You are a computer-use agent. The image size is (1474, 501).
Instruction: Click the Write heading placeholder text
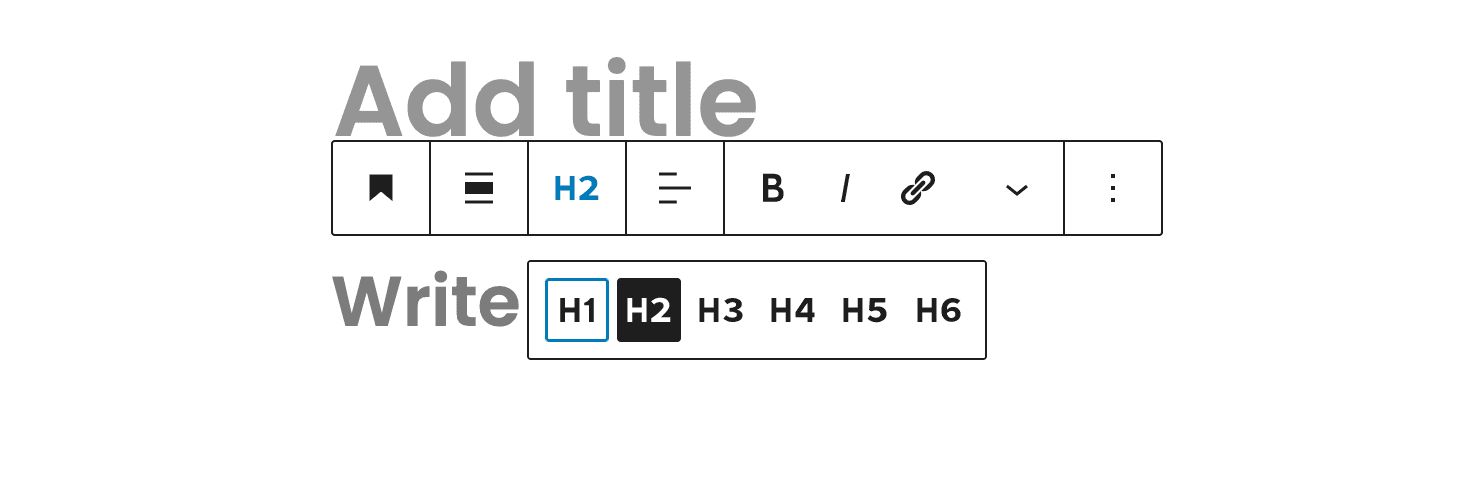click(x=425, y=301)
